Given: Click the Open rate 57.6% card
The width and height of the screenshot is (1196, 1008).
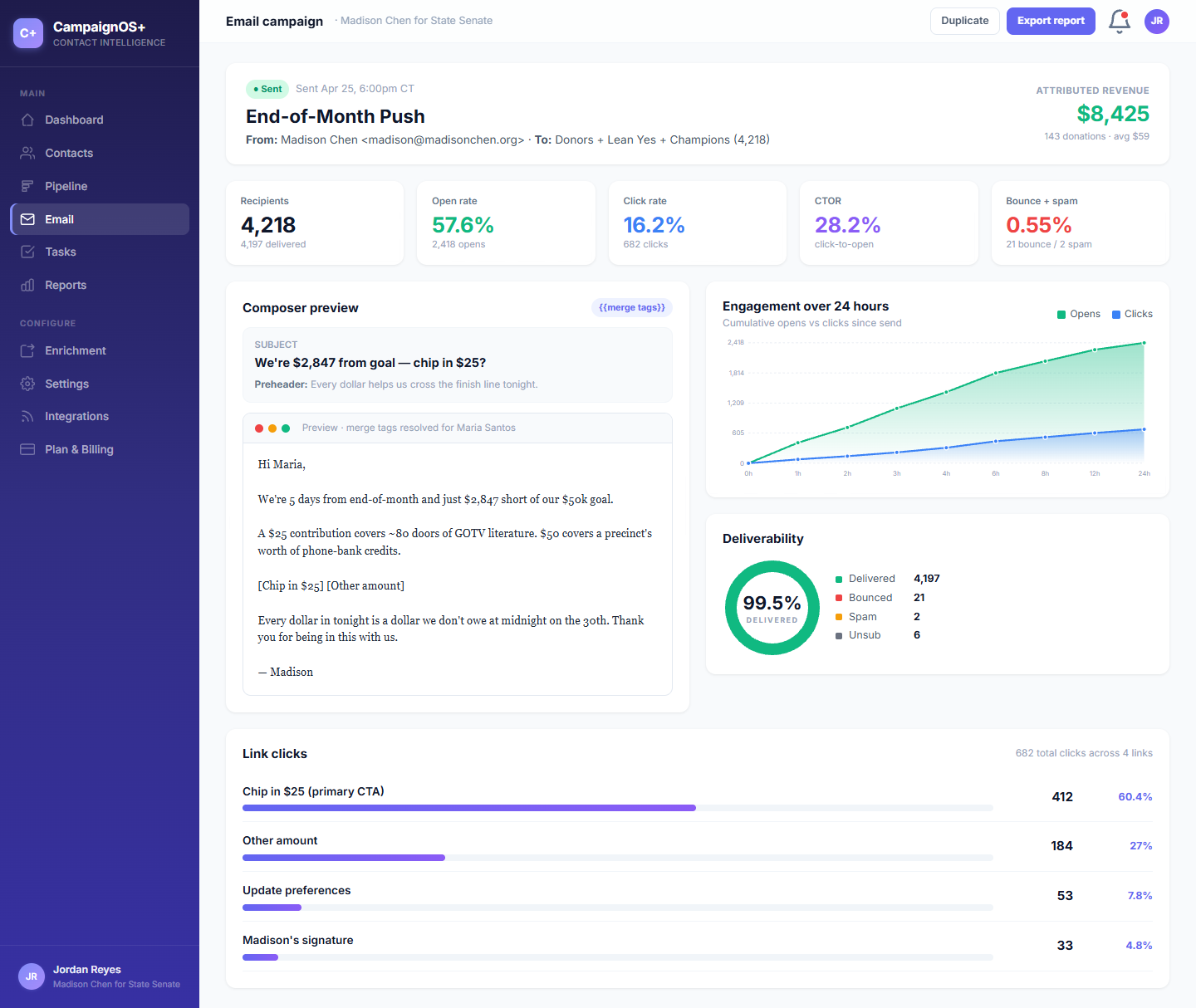Looking at the screenshot, I should tap(506, 223).
